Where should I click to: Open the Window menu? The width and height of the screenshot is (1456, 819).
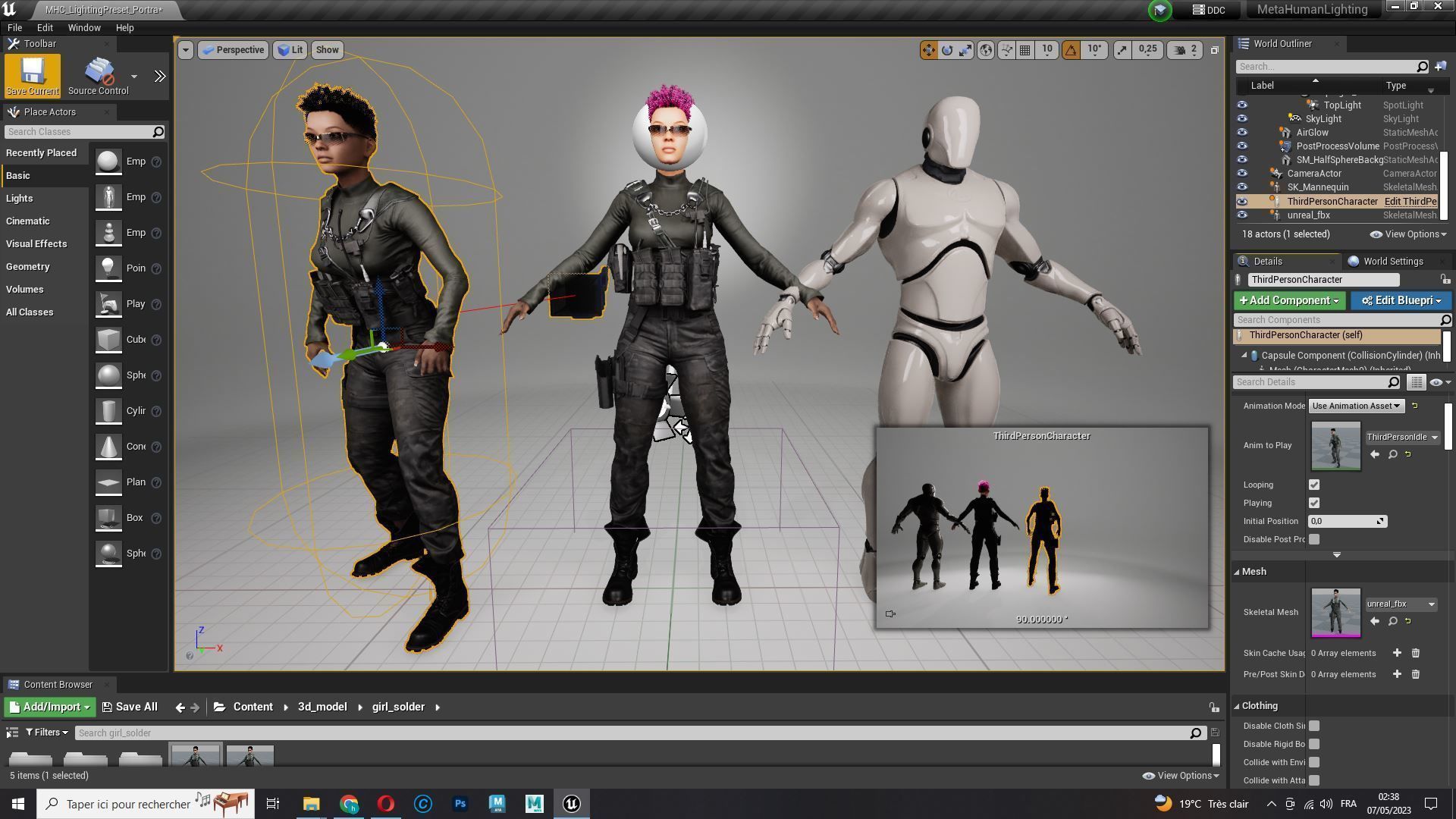click(84, 27)
